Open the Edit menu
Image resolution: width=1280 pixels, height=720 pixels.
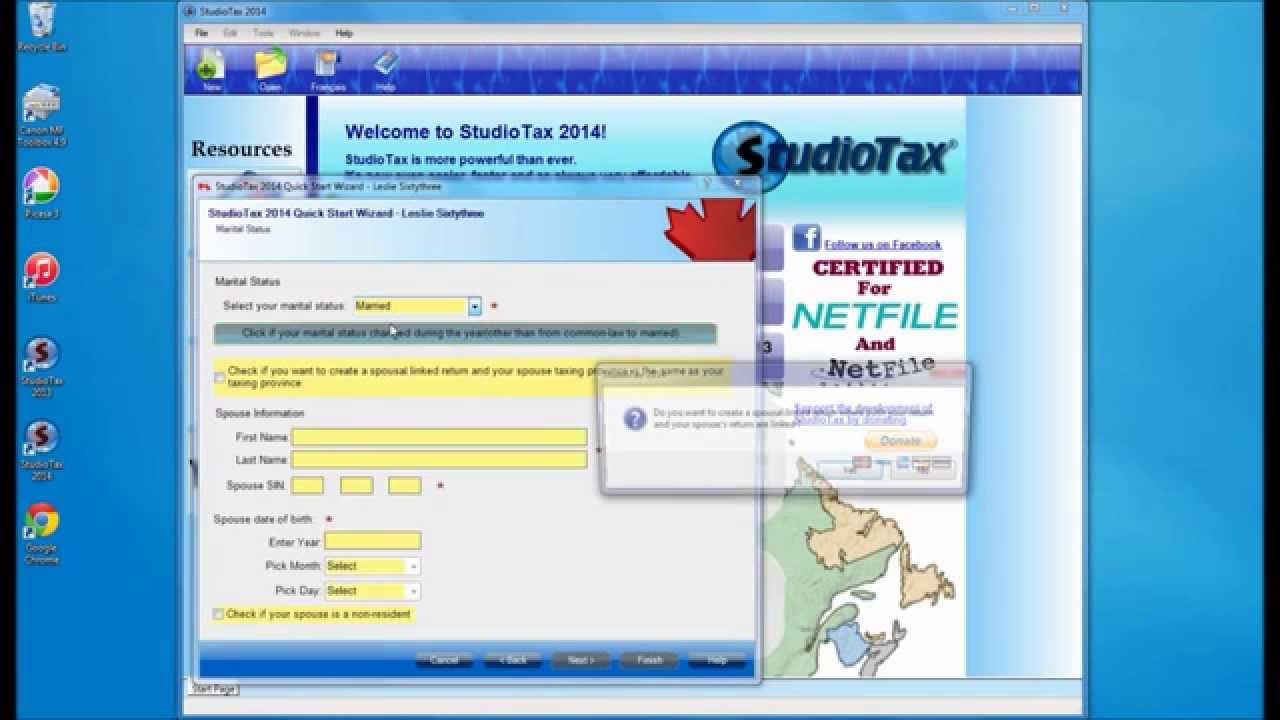point(231,33)
